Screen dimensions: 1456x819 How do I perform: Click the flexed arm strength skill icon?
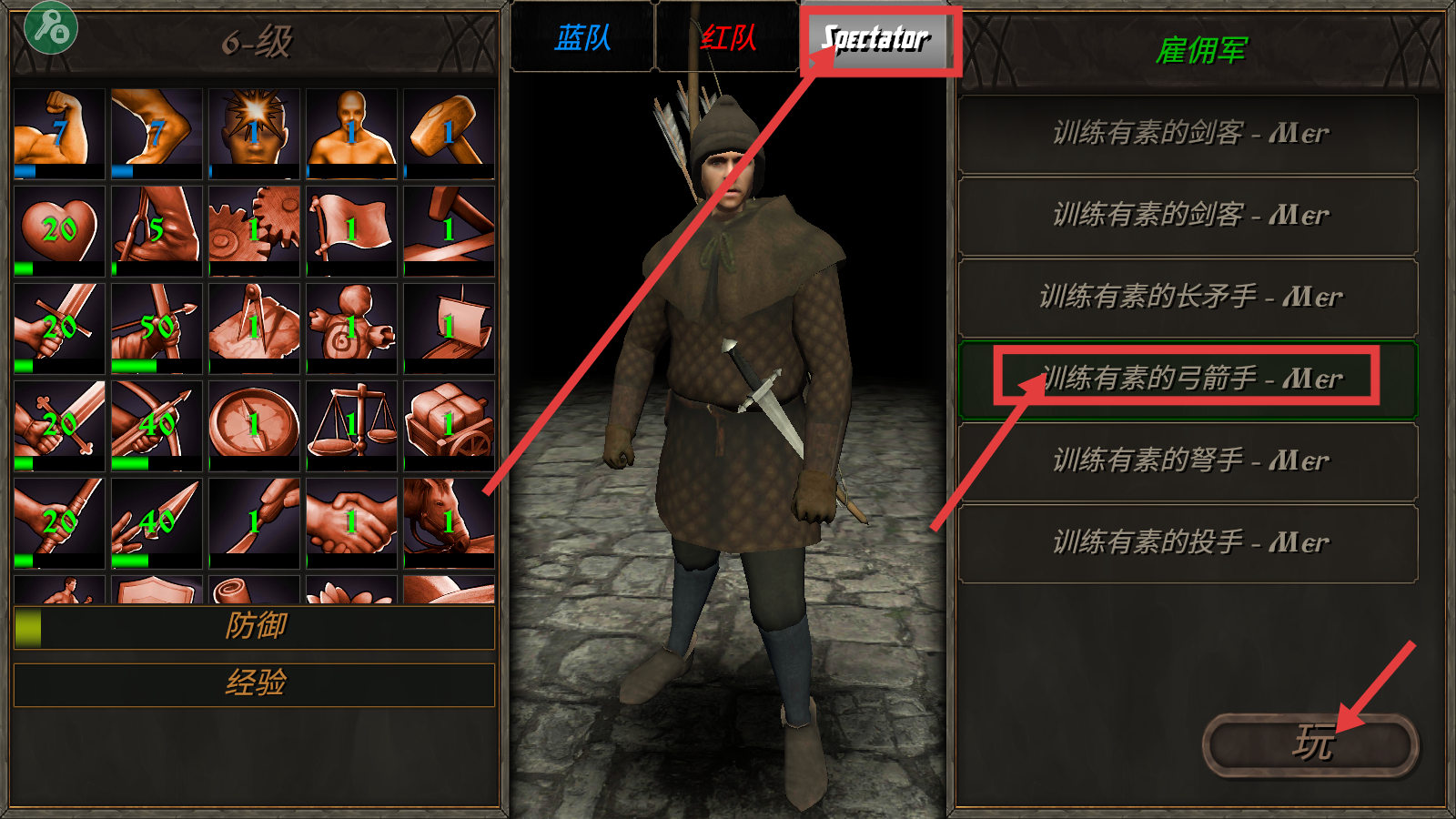(x=60, y=133)
